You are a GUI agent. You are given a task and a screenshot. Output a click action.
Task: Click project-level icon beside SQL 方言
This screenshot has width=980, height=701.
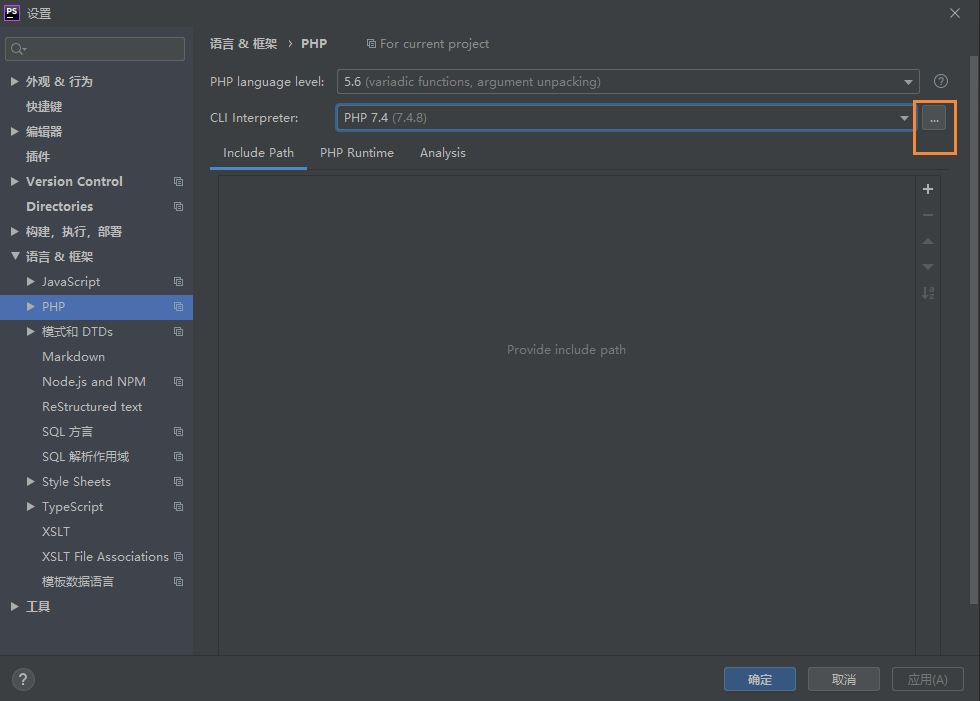point(178,432)
